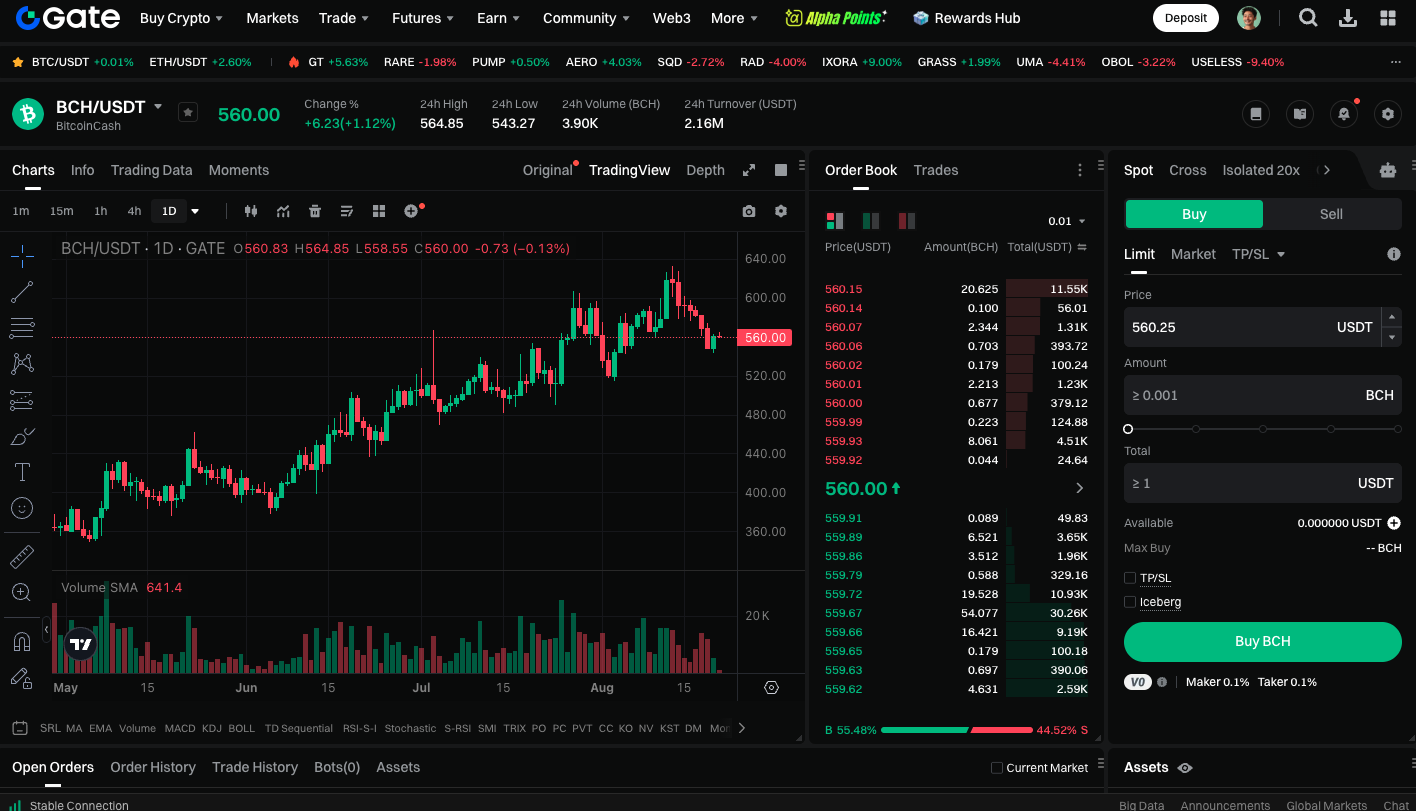Select the trend line drawing tool

[x=22, y=292]
